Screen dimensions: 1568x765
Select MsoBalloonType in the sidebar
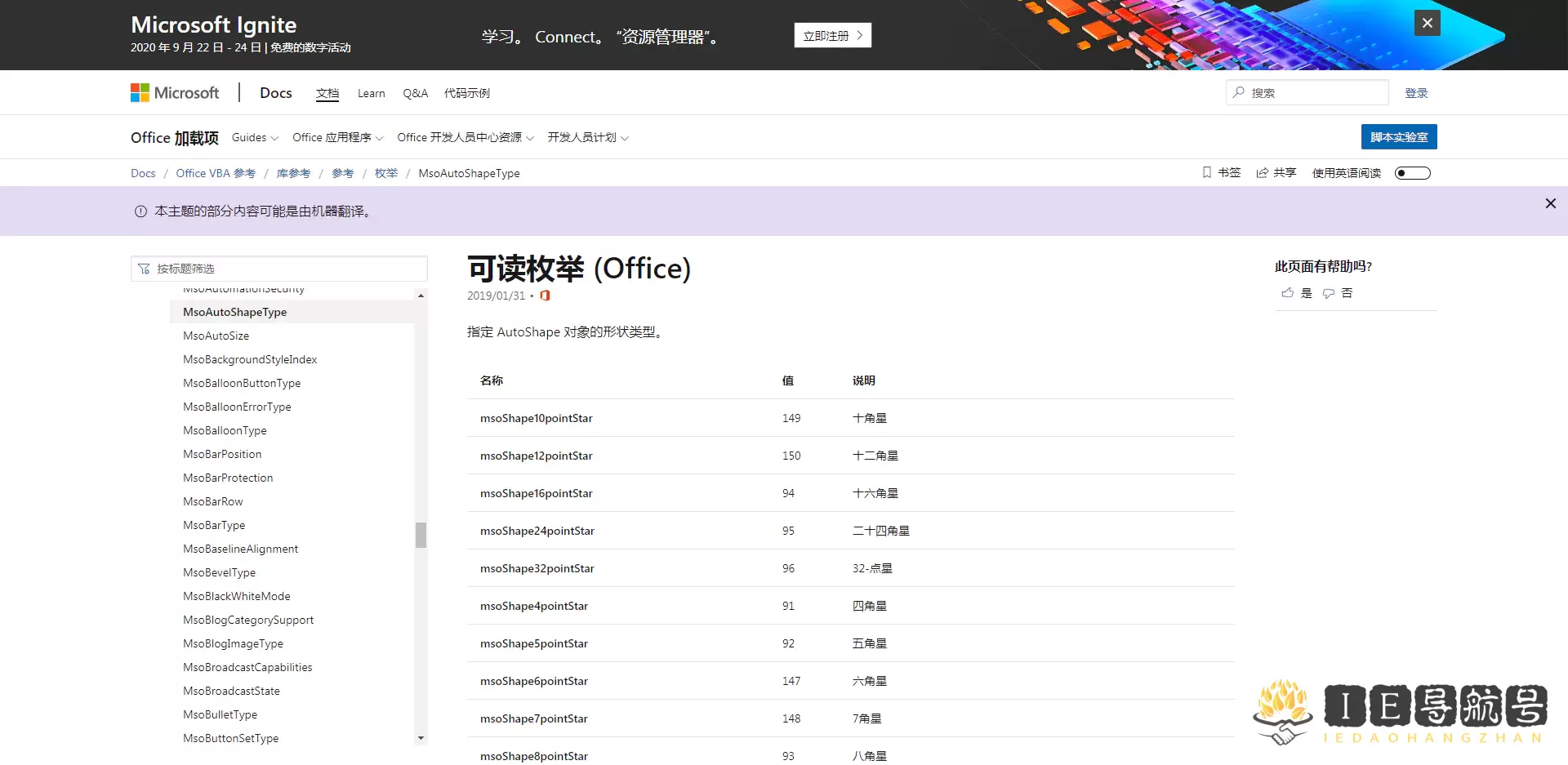point(225,430)
